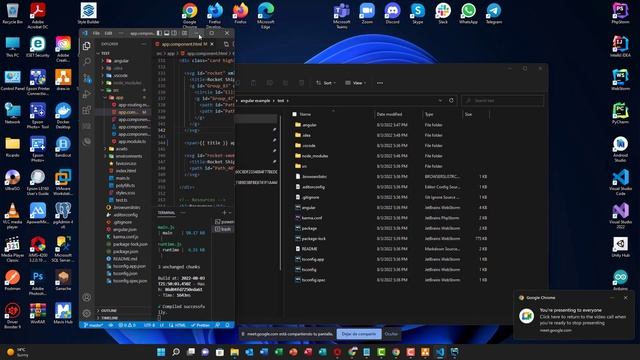Open Discord desktop shortcut
Image resolution: width=640 pixels, height=360 pixels.
coord(392,13)
